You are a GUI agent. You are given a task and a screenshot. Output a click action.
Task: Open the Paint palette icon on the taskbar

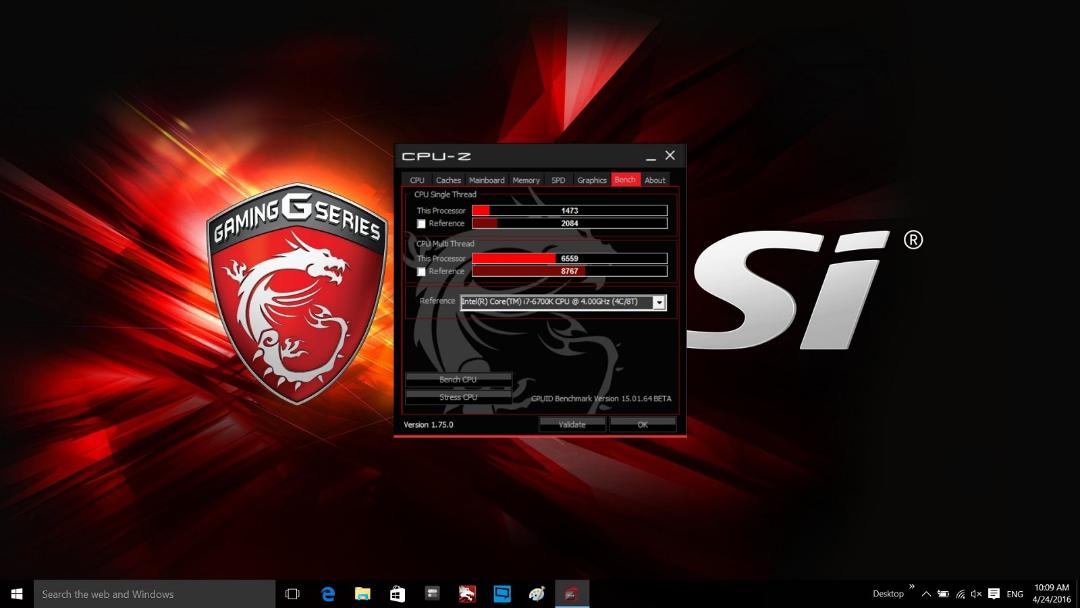coord(537,594)
